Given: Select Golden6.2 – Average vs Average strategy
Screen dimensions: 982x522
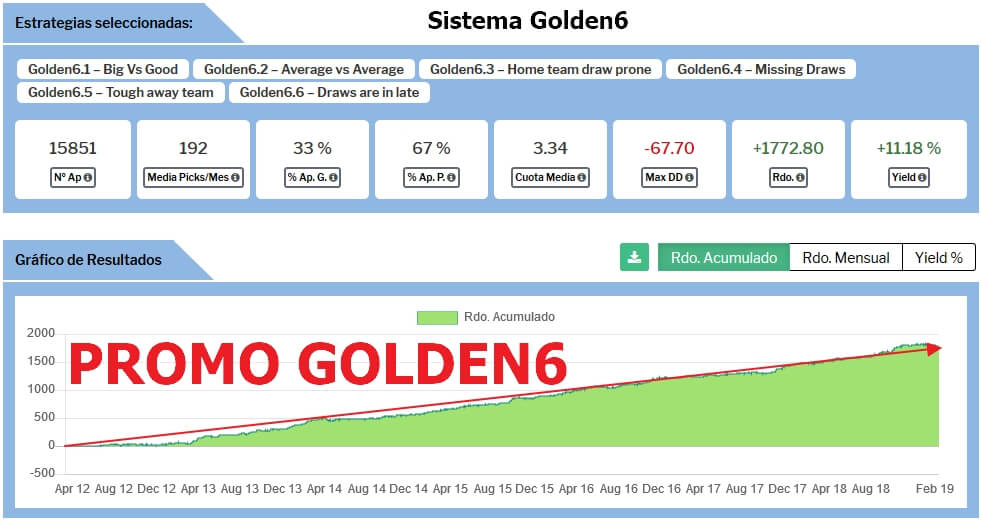Looking at the screenshot, I should (x=304, y=70).
